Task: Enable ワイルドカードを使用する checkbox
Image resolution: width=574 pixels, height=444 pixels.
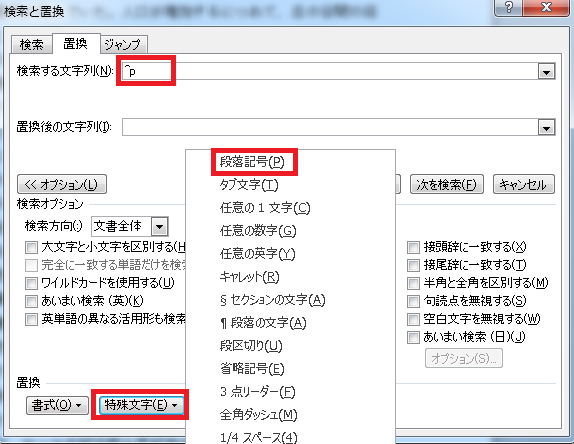Action: tap(31, 283)
